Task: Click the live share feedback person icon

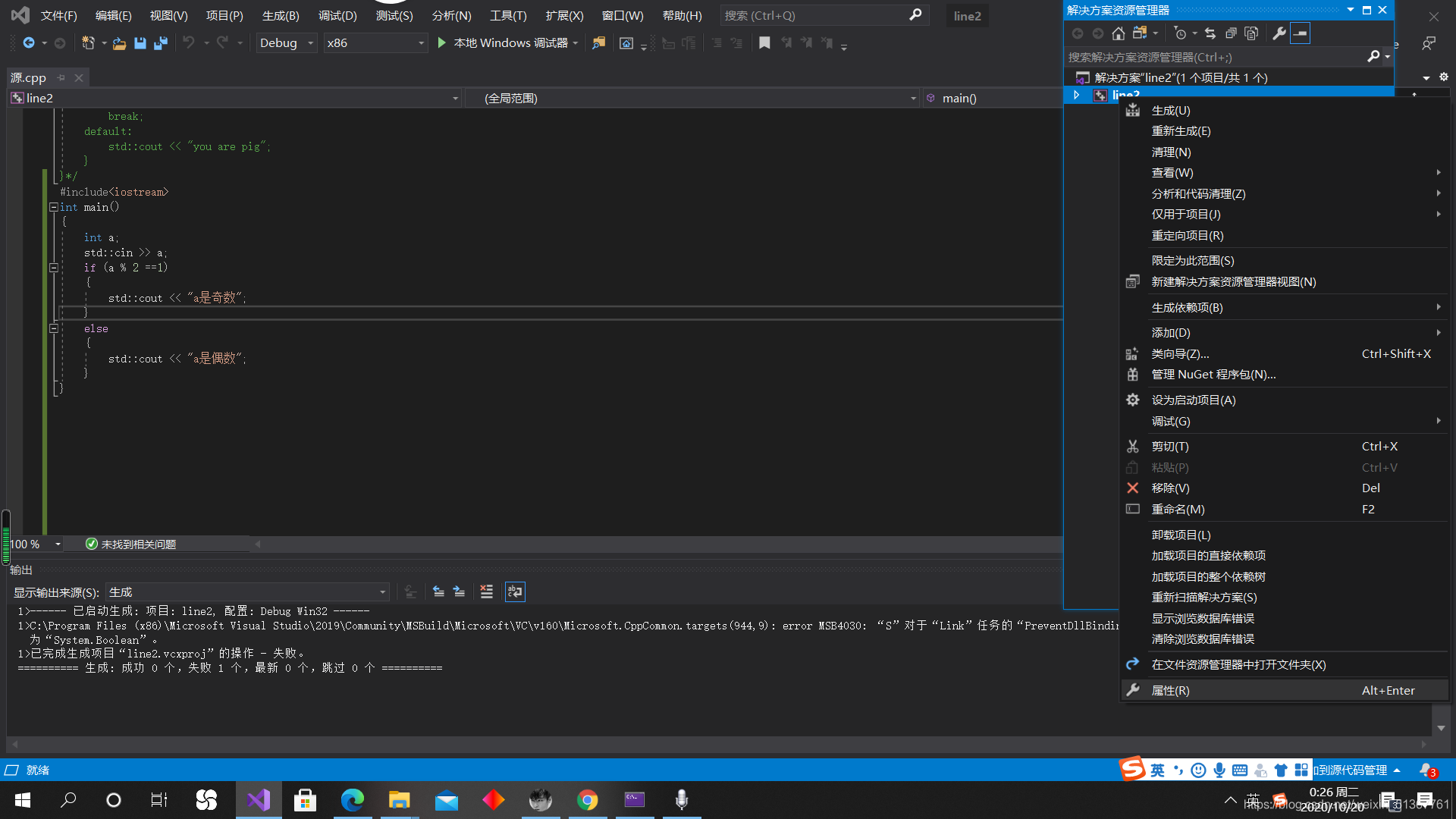Action: click(x=1429, y=43)
